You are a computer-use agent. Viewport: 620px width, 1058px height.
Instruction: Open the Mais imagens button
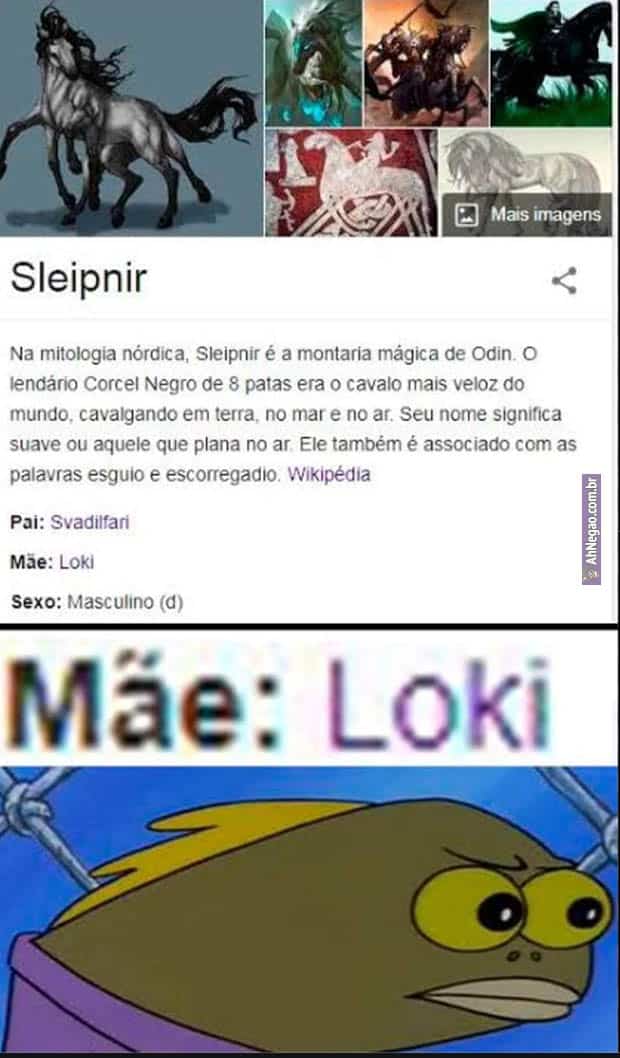coord(527,215)
